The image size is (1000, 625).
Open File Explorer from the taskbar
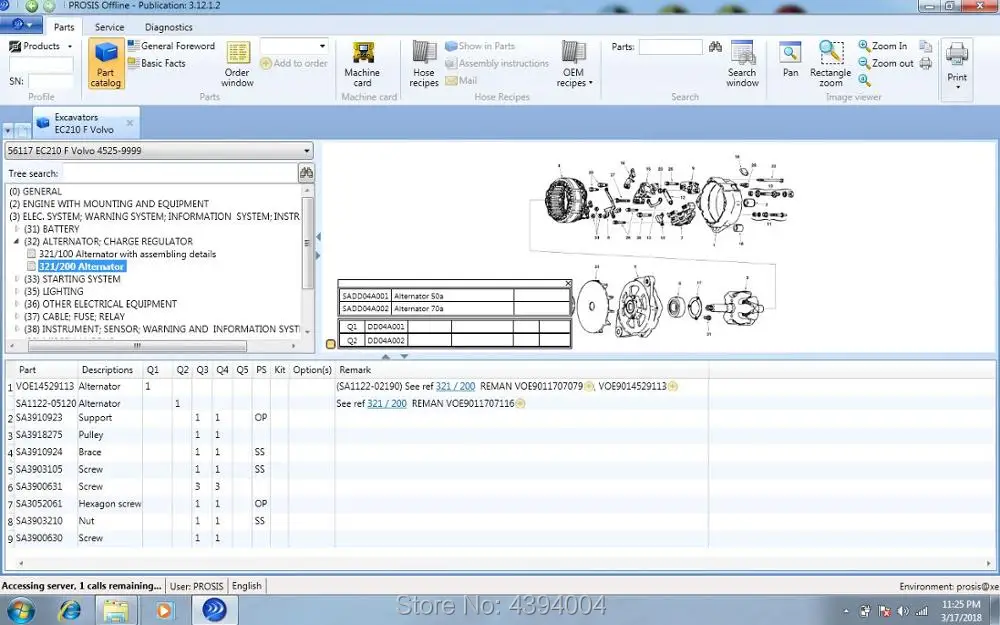click(x=116, y=610)
